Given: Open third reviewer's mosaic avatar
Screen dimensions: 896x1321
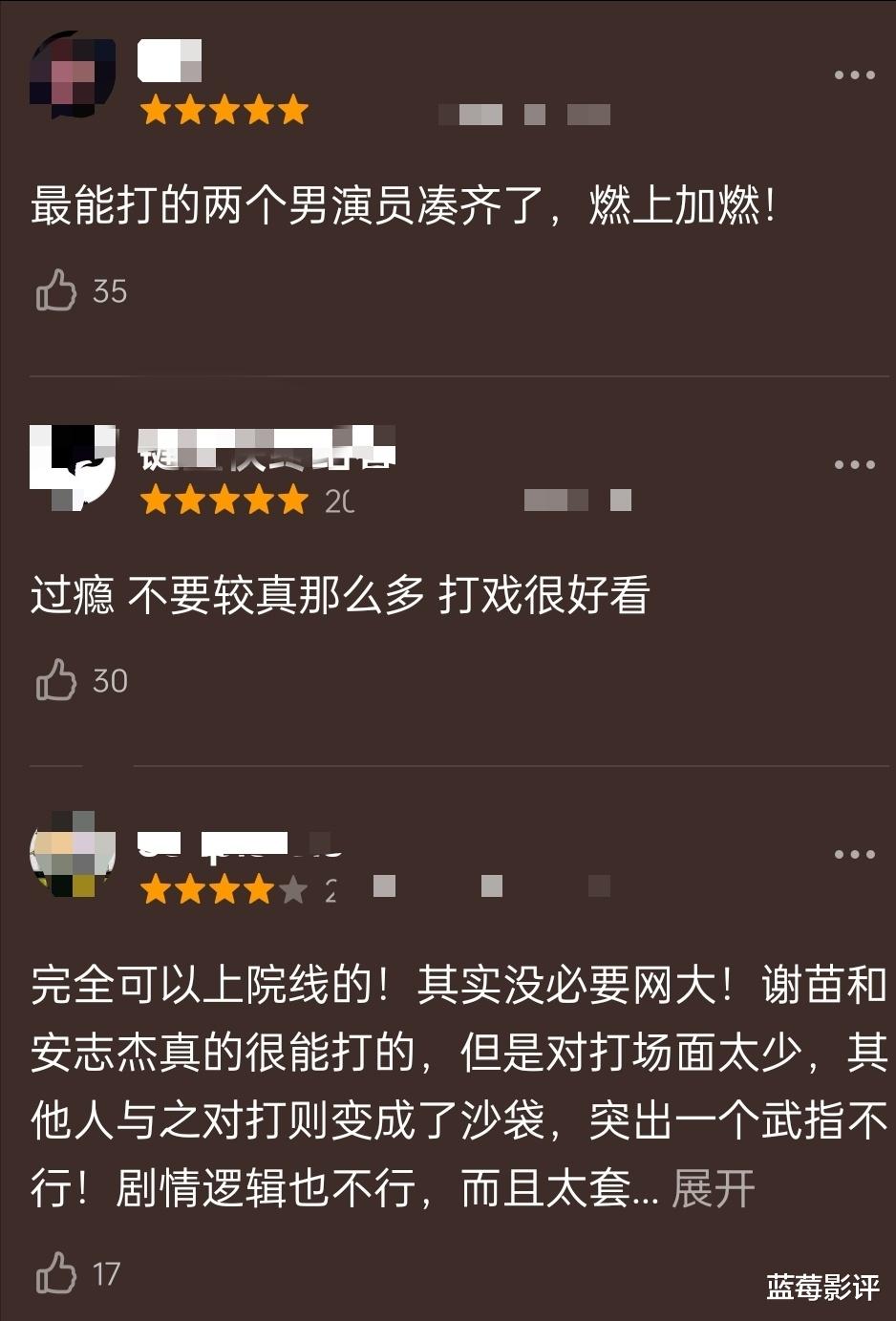Looking at the screenshot, I should pos(73,855).
